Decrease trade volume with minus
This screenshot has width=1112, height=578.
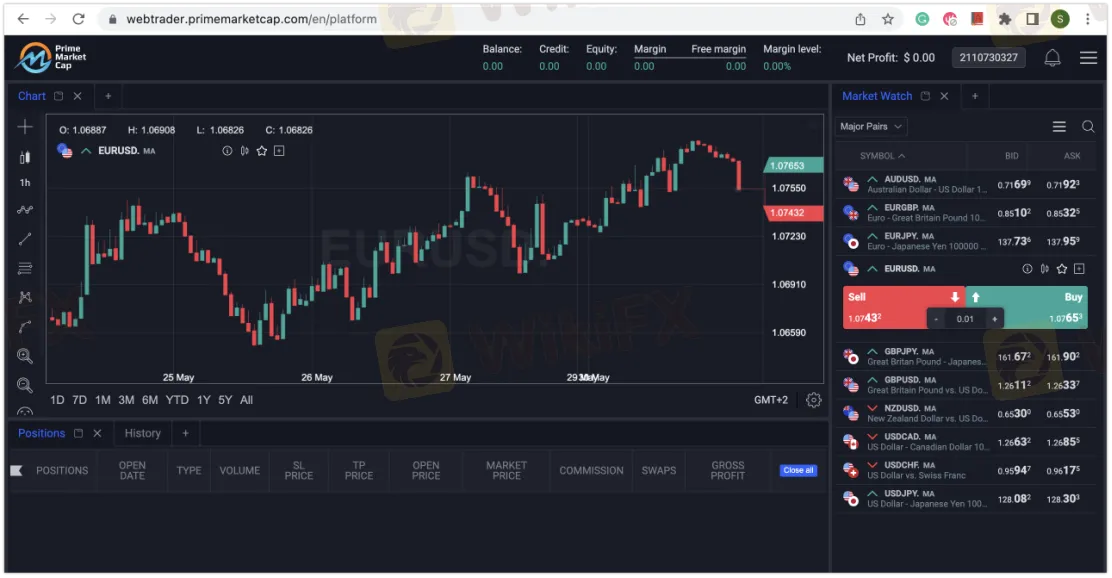point(936,319)
